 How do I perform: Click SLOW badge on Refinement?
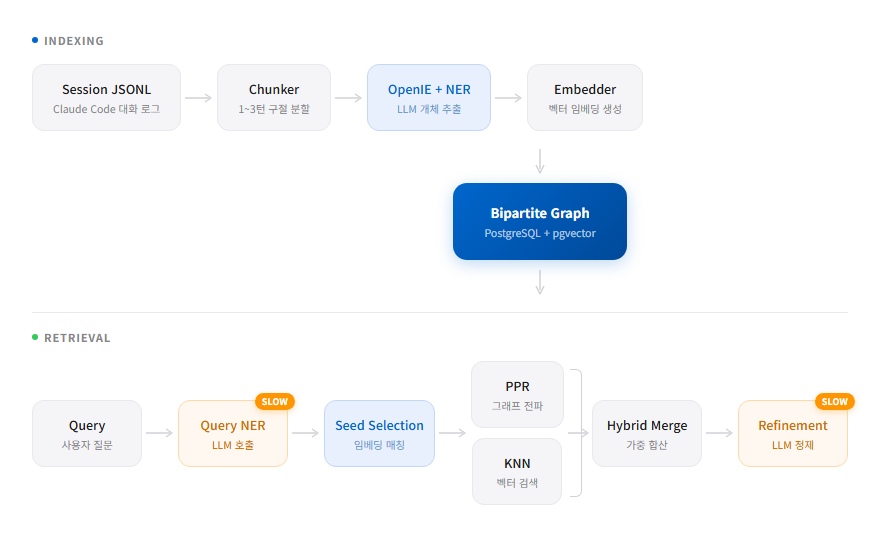tap(835, 402)
